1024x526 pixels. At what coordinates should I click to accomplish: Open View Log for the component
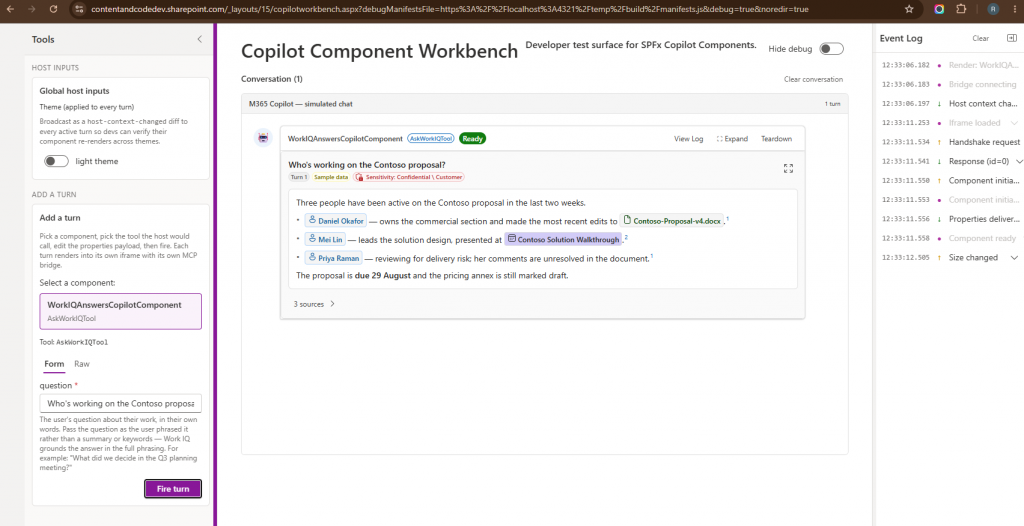point(688,139)
